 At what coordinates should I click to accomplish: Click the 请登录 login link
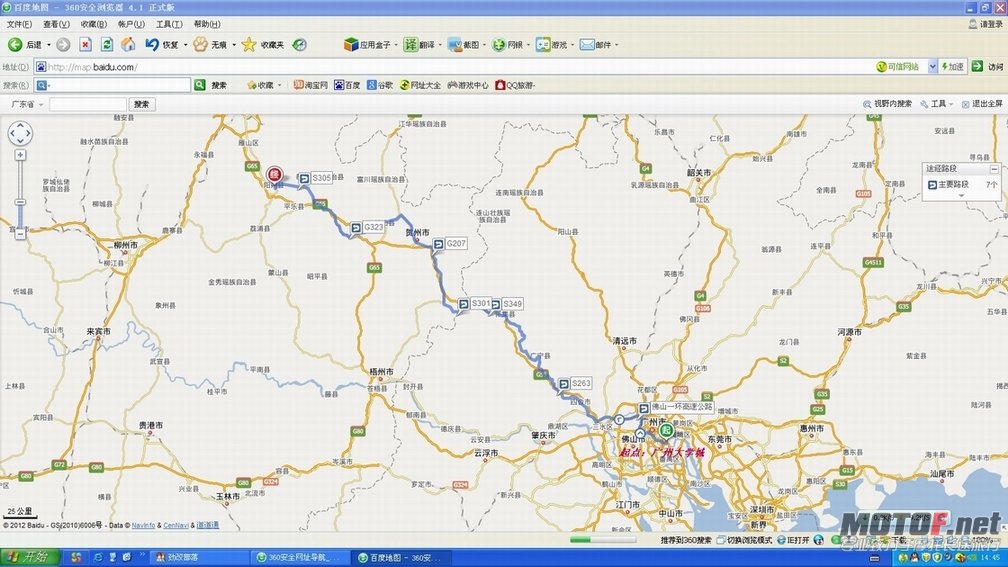[x=986, y=24]
